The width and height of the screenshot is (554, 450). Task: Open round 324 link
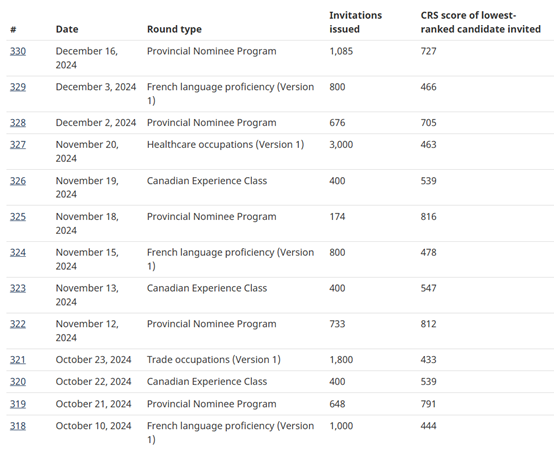(x=18, y=253)
